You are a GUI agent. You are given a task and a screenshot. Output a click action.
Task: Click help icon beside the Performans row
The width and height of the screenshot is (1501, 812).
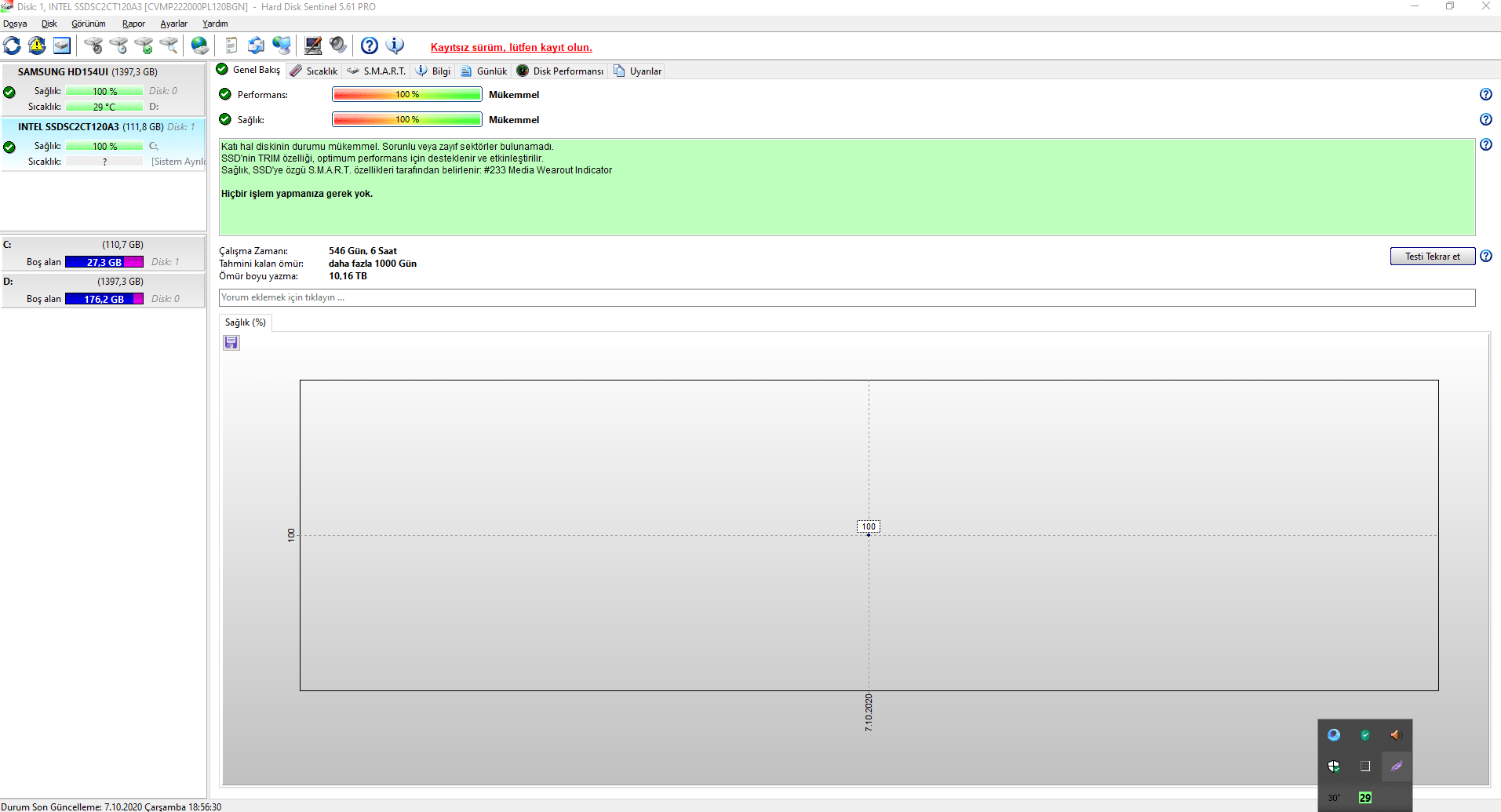(1486, 94)
